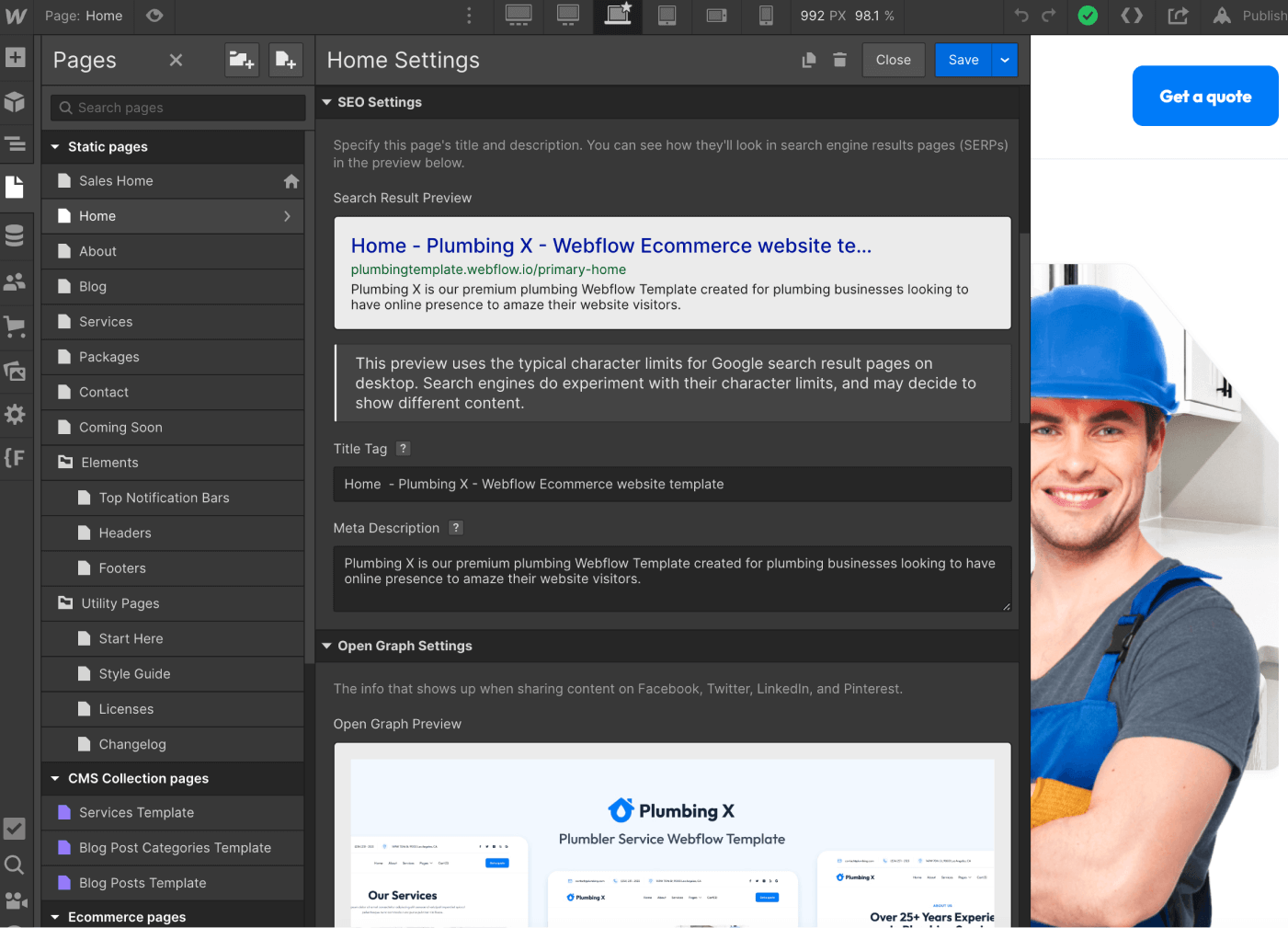Click inside the Title Tag field
Image resolution: width=1288 pixels, height=928 pixels.
672,484
